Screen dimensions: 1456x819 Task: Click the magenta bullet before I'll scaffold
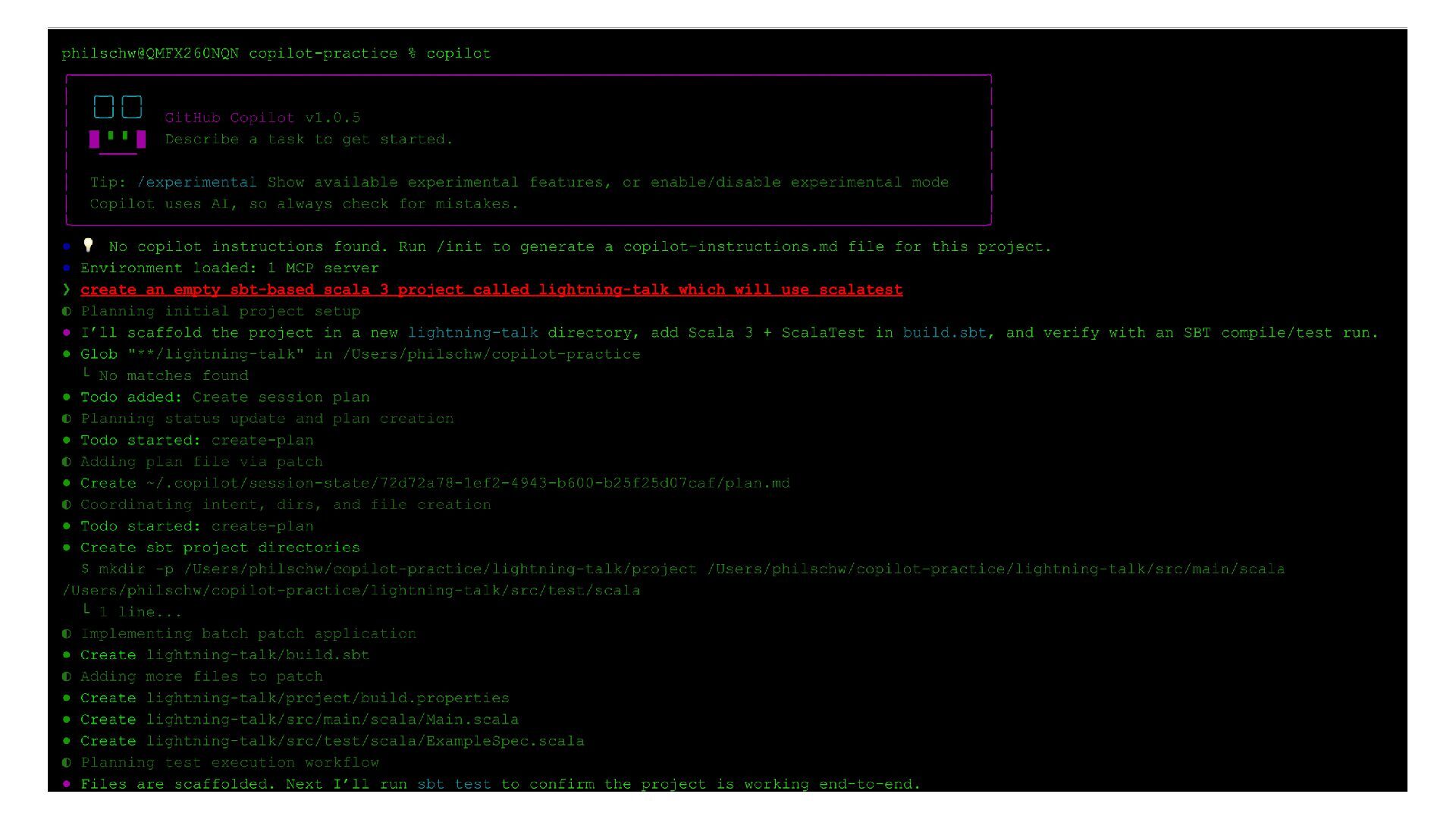[x=67, y=332]
